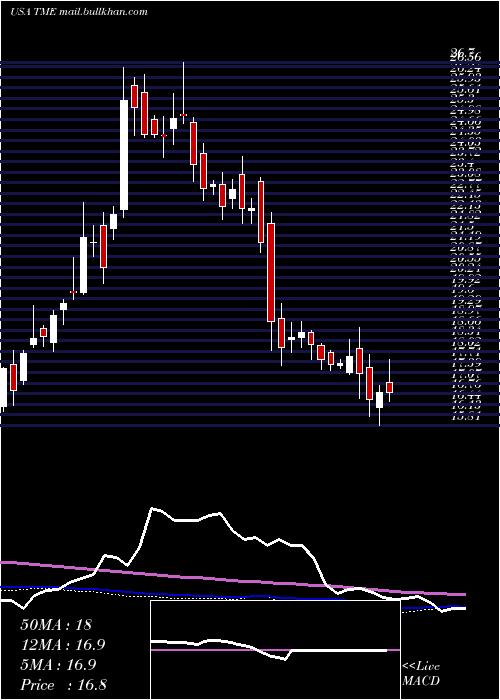Click the last red candlestick on the chart
The height and width of the screenshot is (700, 500).
tap(389, 387)
